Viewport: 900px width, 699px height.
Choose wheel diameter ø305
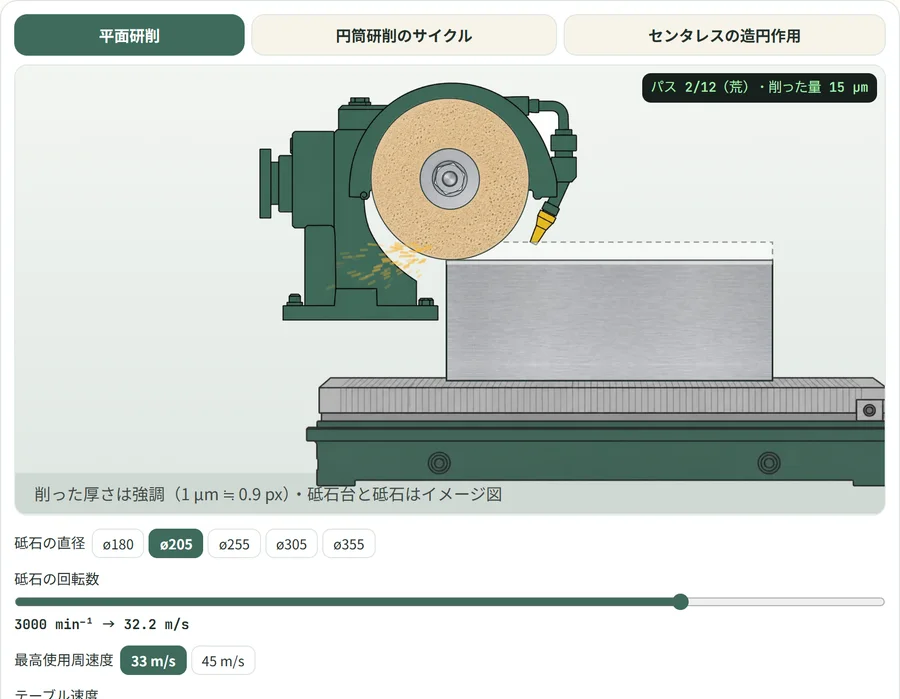pos(292,544)
